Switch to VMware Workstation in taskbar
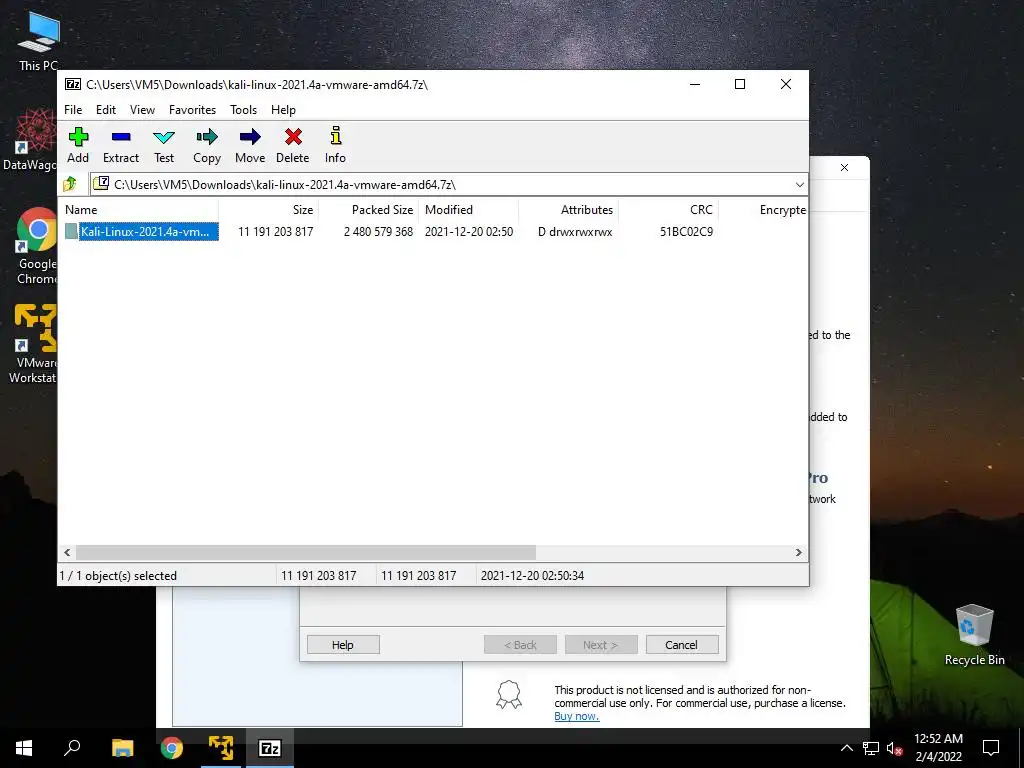This screenshot has height=768, width=1024. pos(221,748)
